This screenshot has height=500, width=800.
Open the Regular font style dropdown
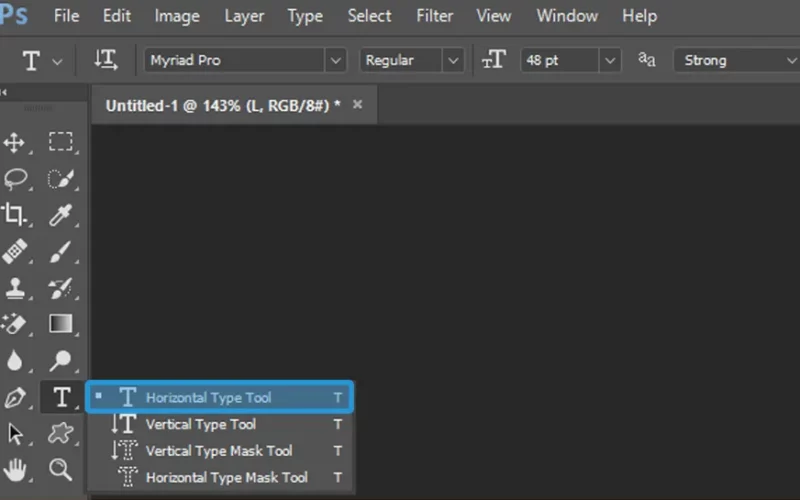coord(453,61)
